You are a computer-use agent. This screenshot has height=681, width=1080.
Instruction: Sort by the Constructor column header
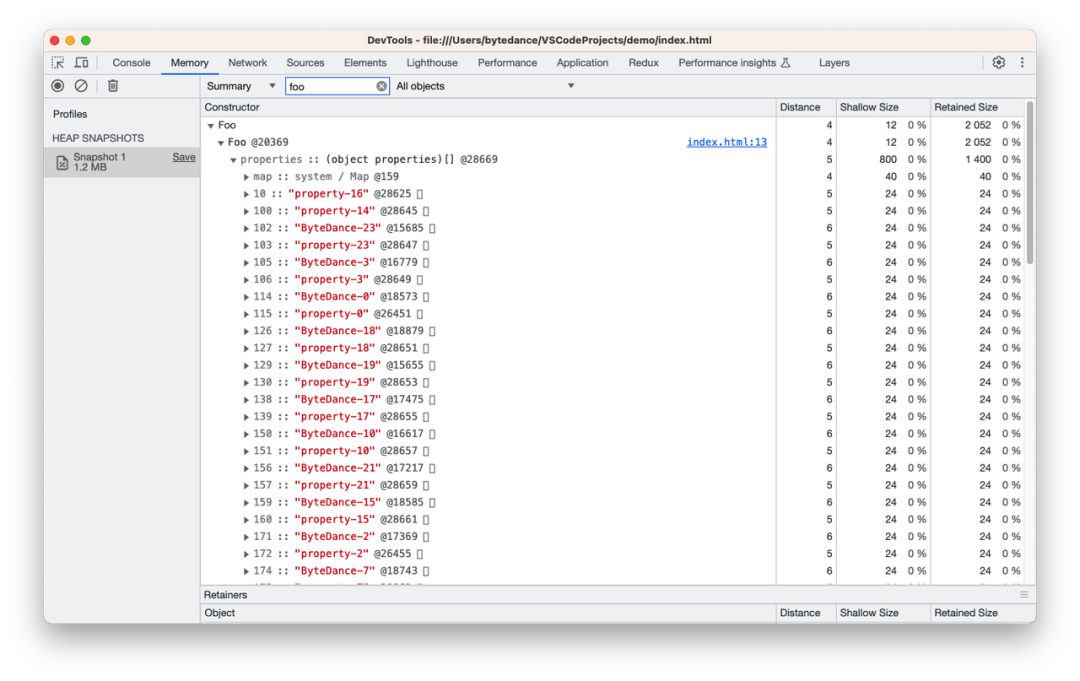[488, 107]
